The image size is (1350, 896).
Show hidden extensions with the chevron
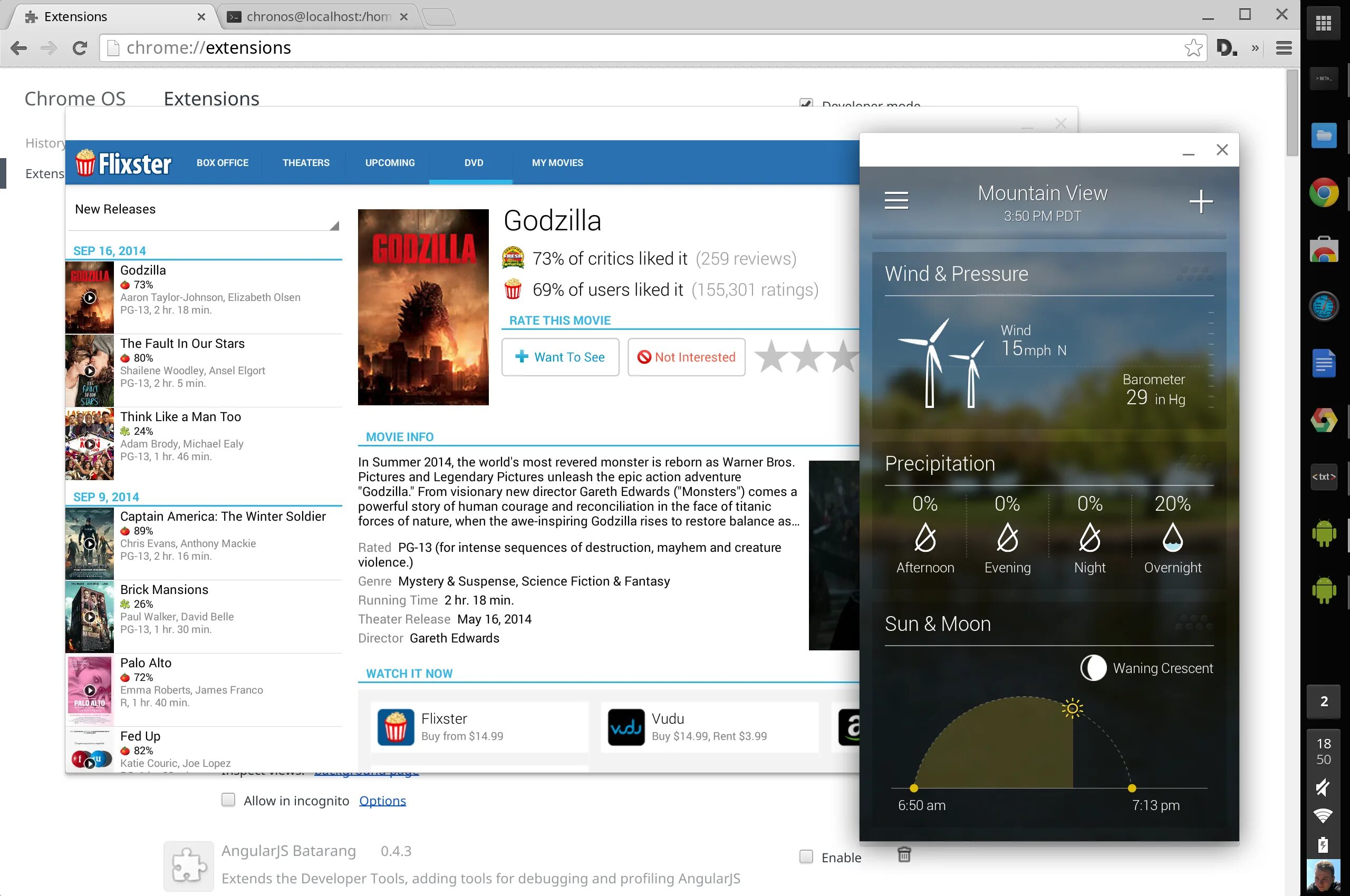1255,48
